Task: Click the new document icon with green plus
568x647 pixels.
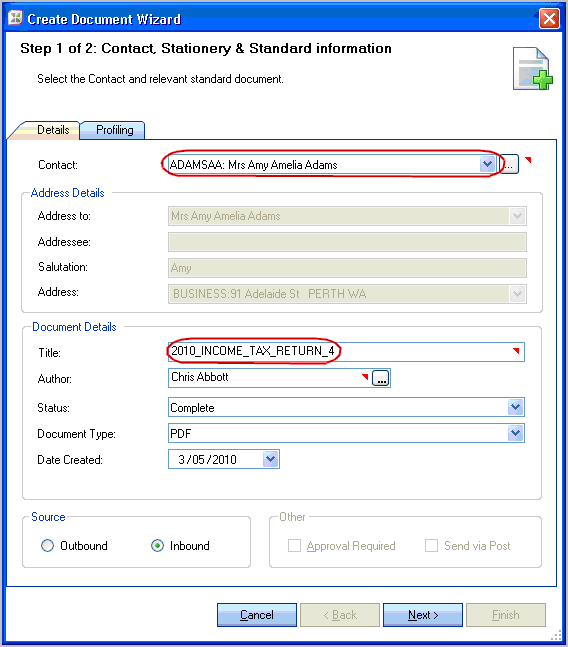Action: coord(533,68)
